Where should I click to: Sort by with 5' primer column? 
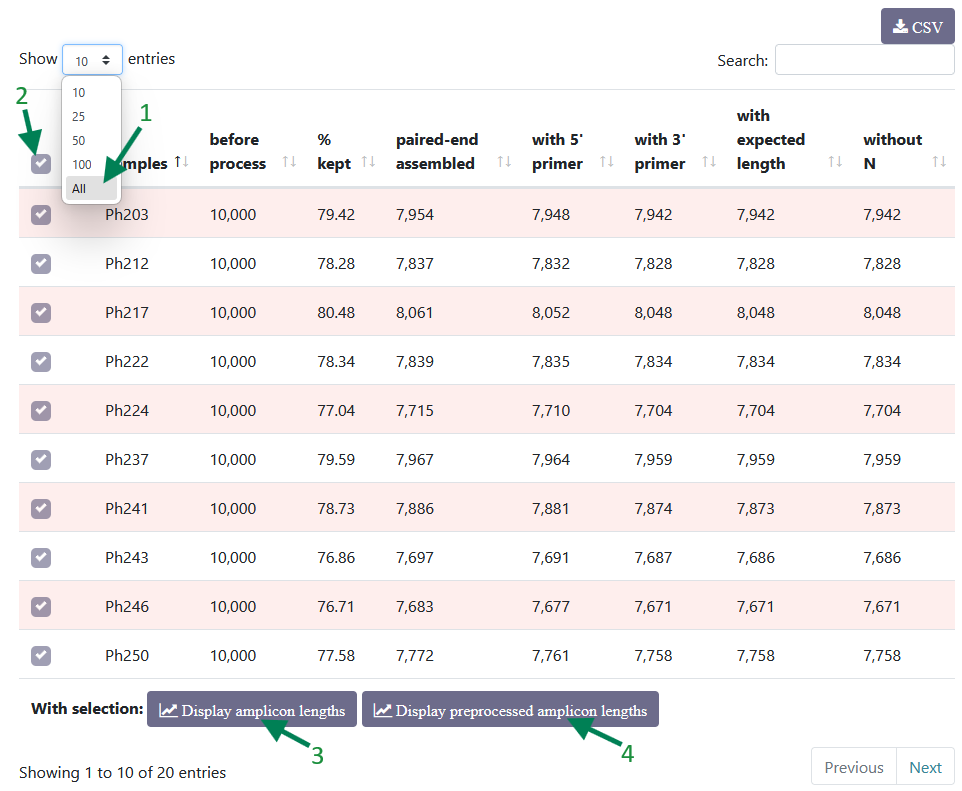(x=607, y=162)
